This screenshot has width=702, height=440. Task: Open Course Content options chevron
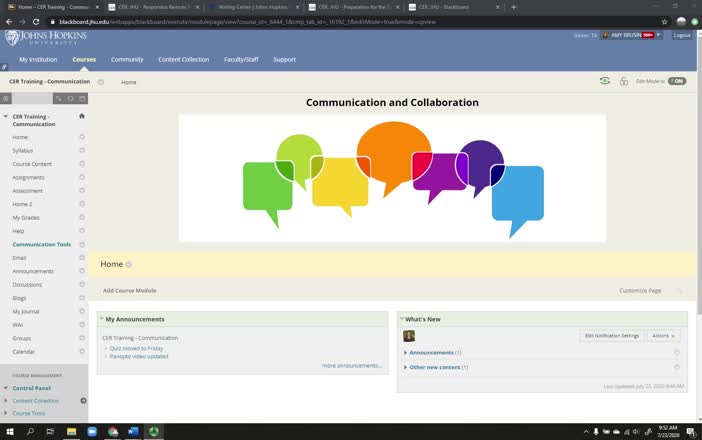coord(82,164)
